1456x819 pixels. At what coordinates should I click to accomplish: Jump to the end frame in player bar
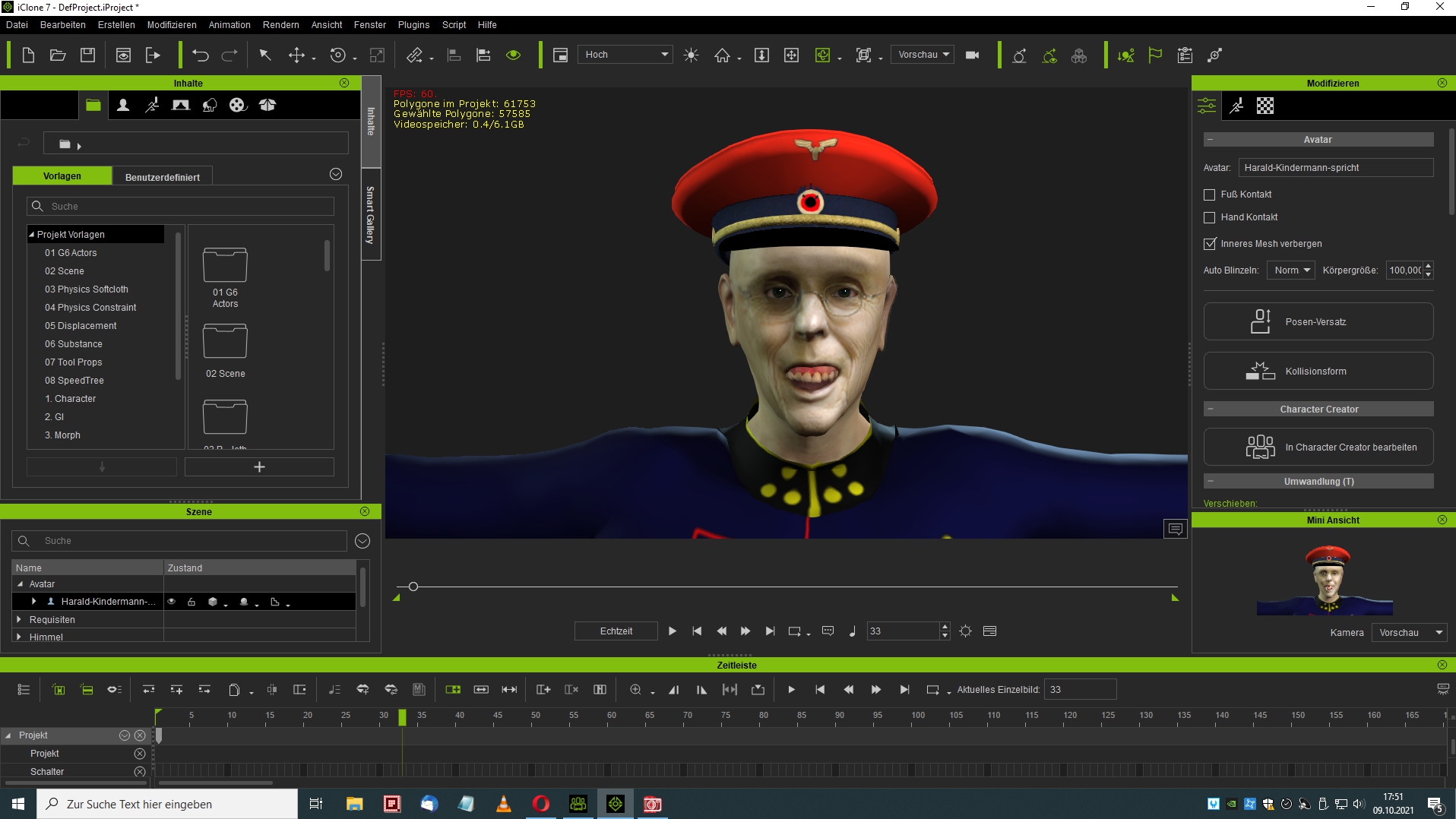click(x=770, y=631)
